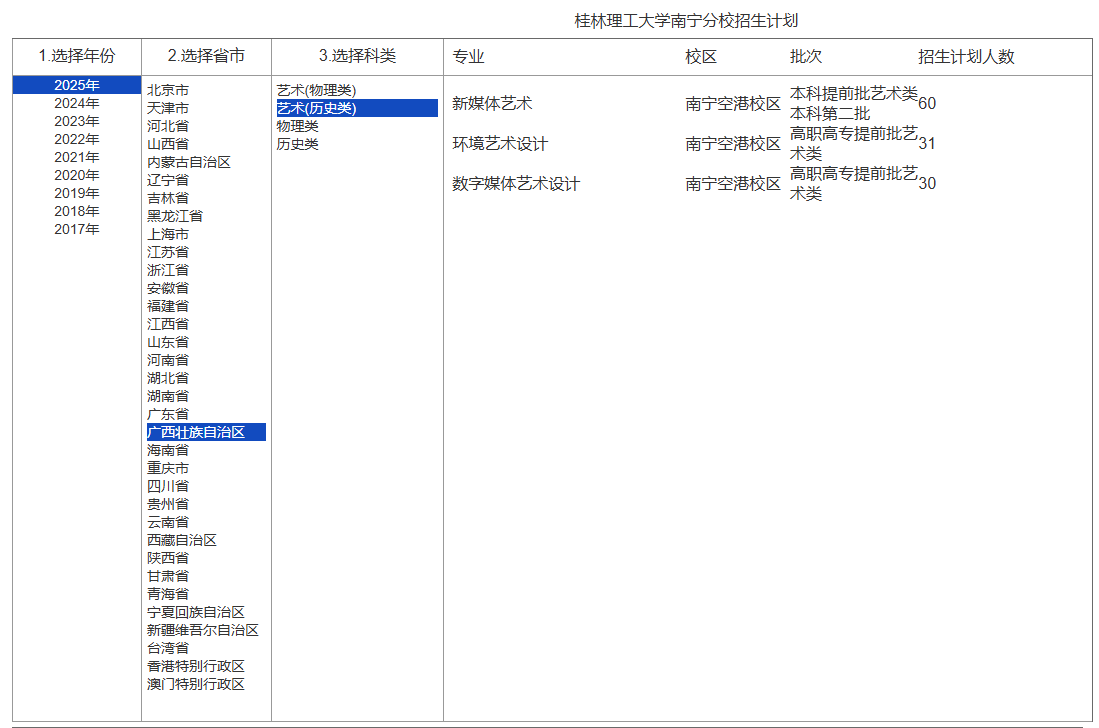The image size is (1099, 728).
Task: Click 上海市 in the province list
Action: 168,234
